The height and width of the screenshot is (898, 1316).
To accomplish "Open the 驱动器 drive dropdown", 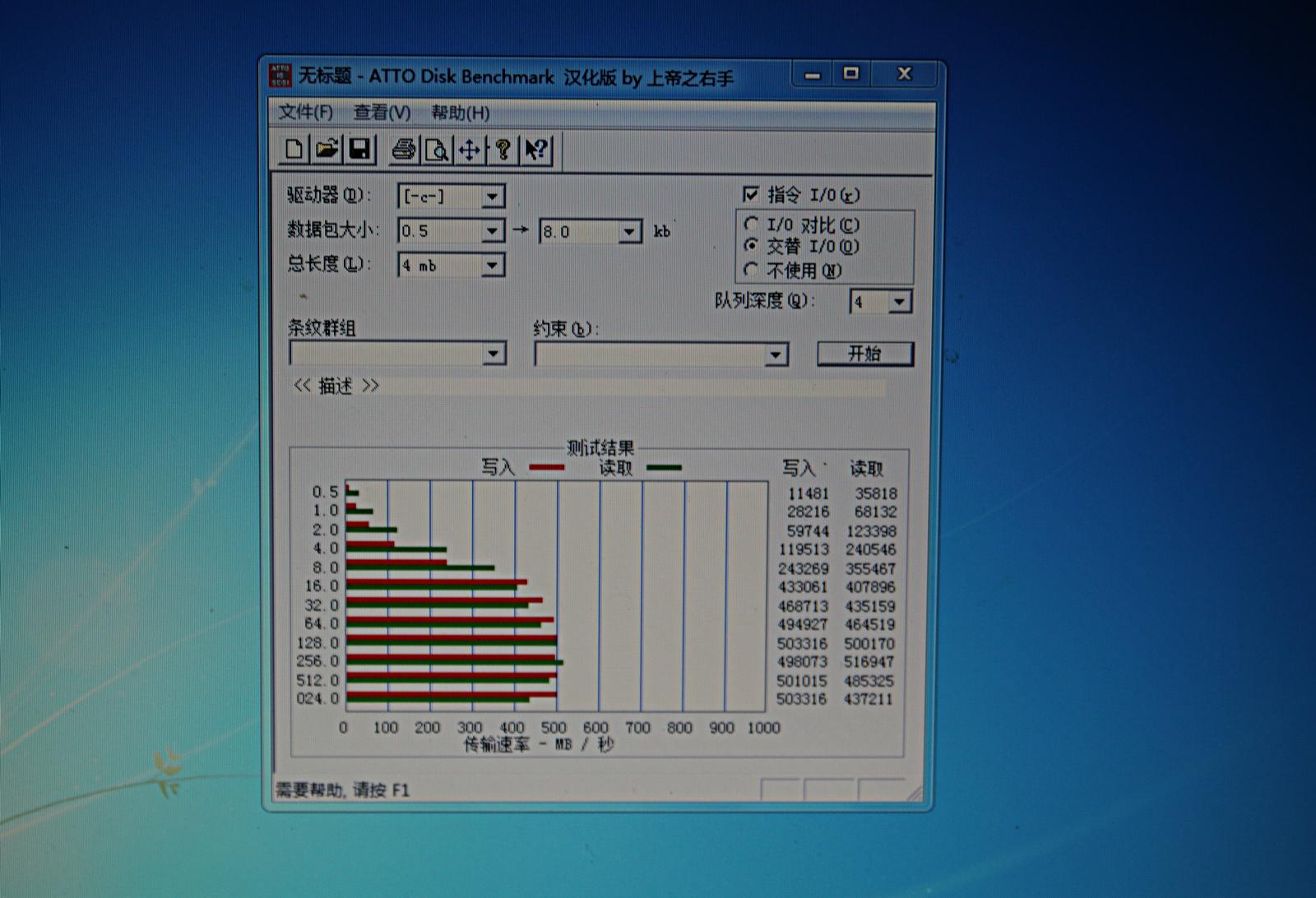I will [x=492, y=197].
